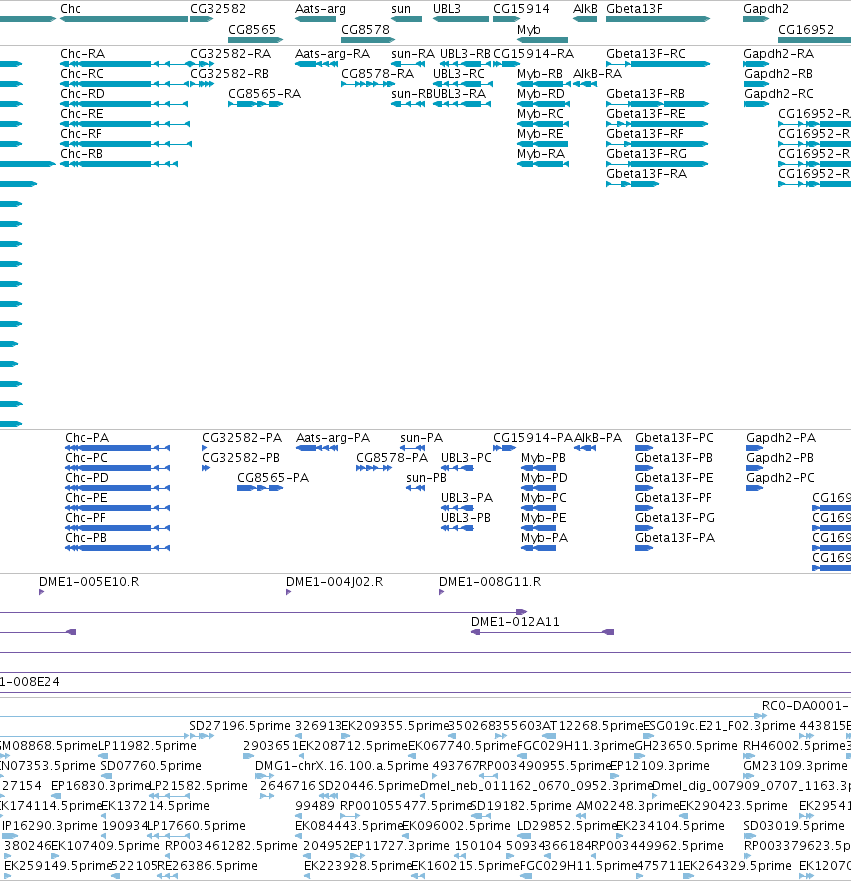
Task: Select the Myb-RD transcript label
Action: [541, 94]
